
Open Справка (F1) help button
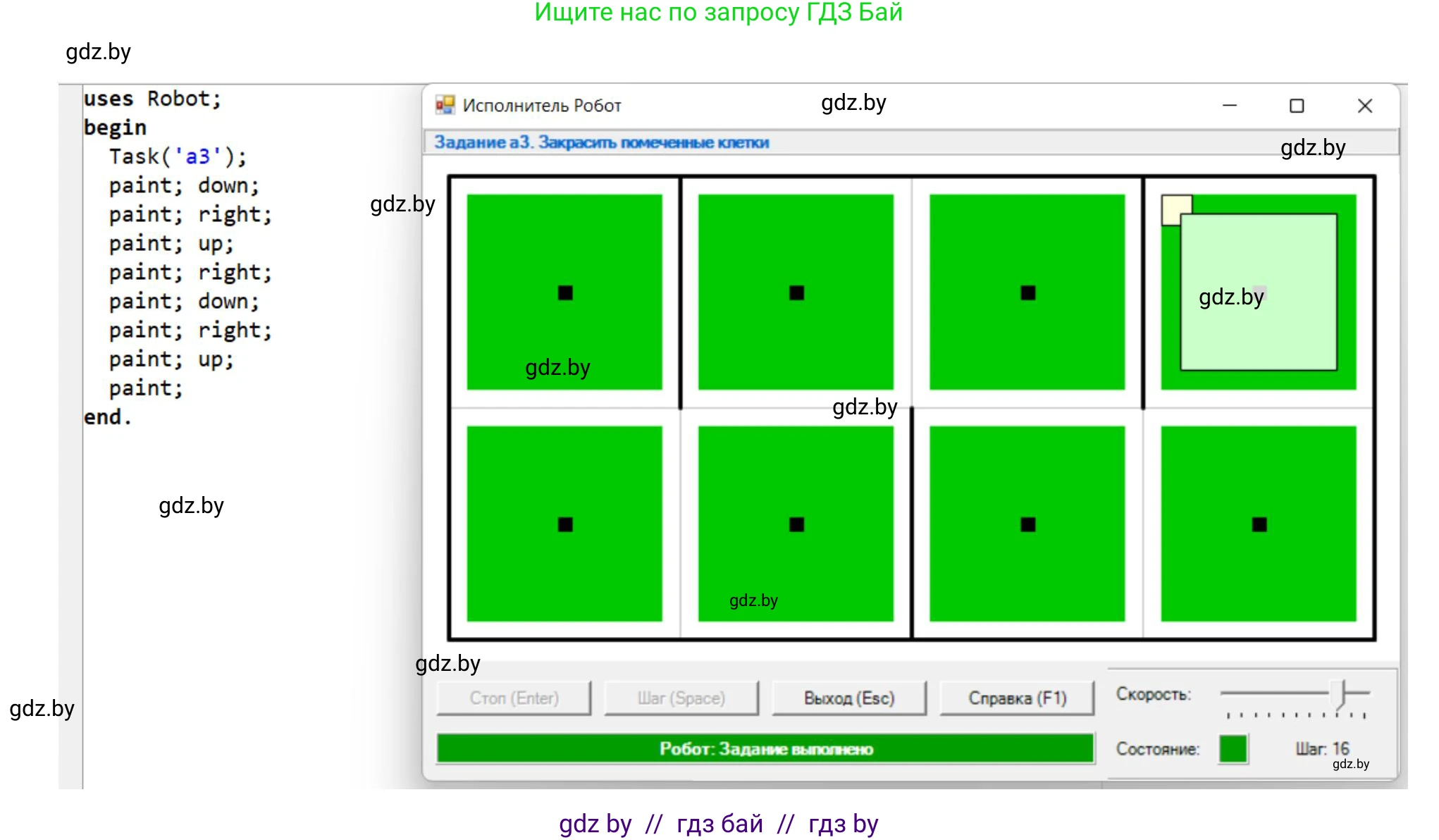click(1017, 698)
